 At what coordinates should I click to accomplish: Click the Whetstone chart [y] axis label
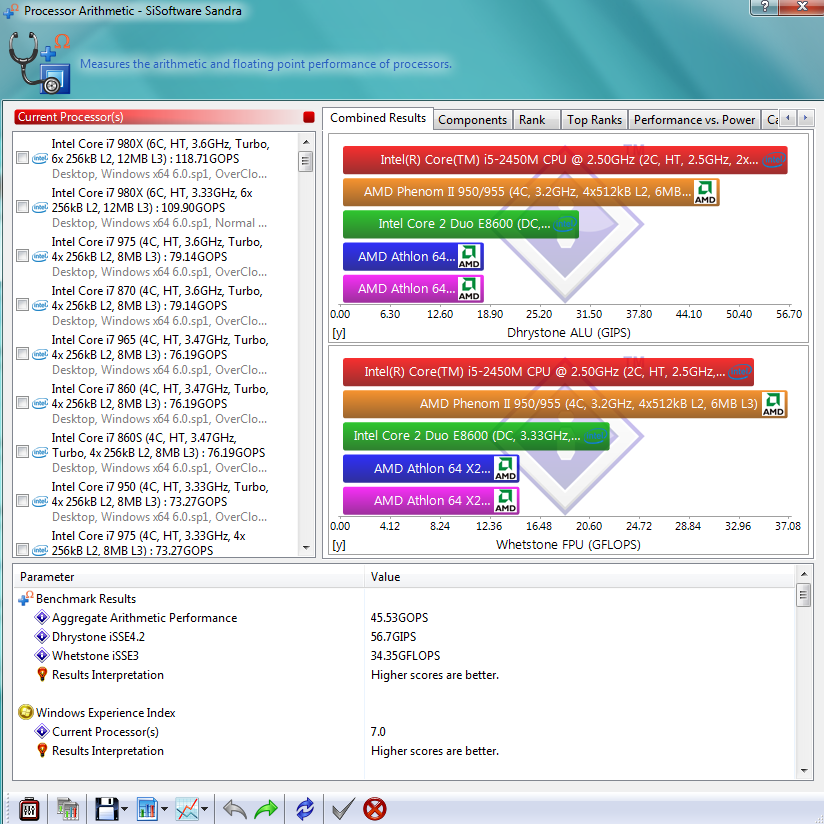click(x=339, y=545)
